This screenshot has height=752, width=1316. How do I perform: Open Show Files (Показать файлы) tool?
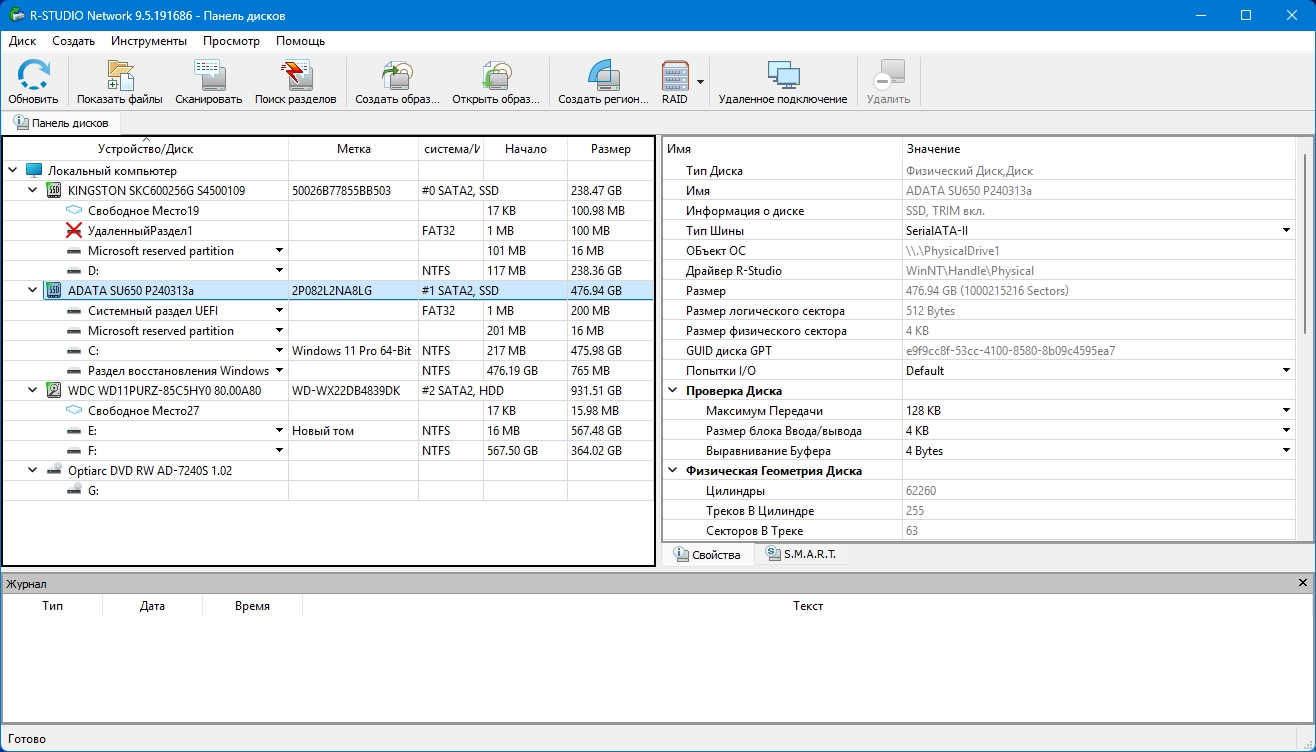tap(119, 81)
